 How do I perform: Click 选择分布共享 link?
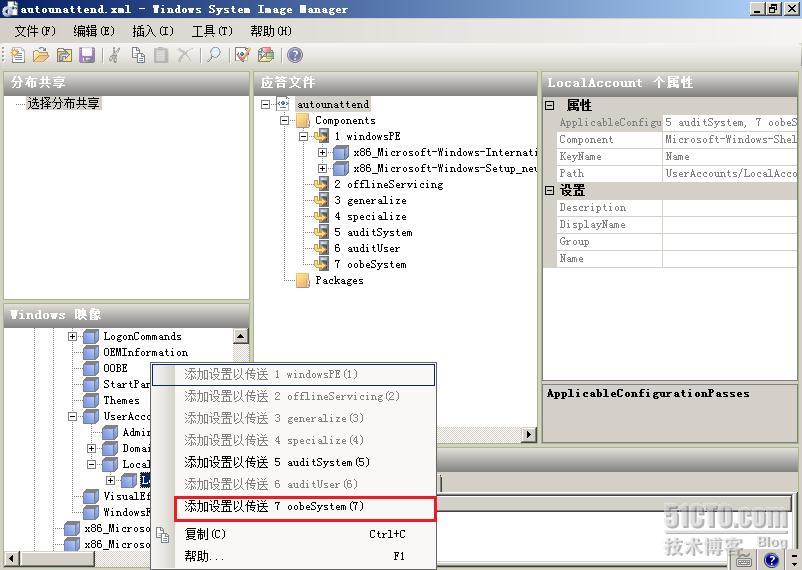click(63, 103)
